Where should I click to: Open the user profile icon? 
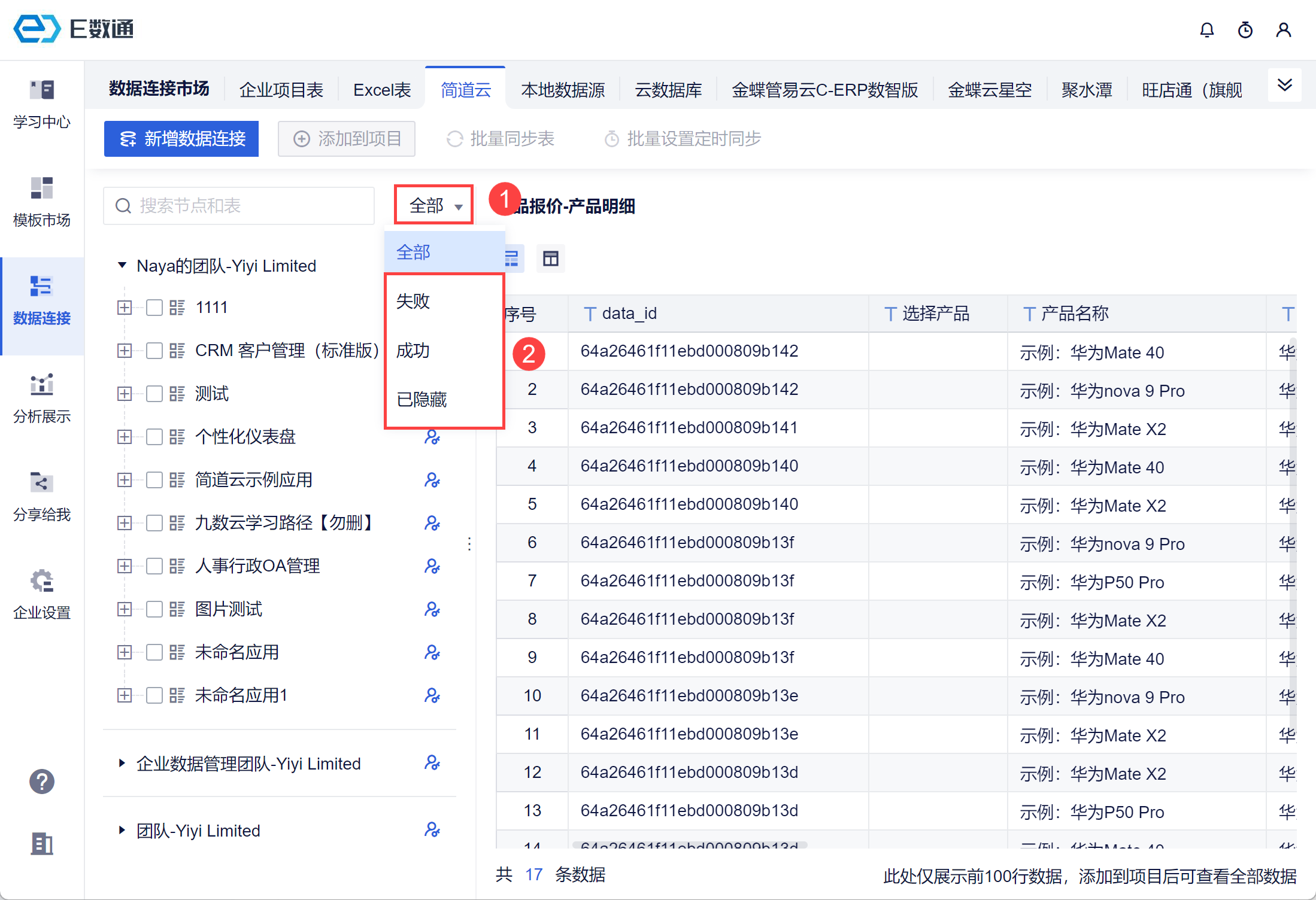pos(1283,30)
